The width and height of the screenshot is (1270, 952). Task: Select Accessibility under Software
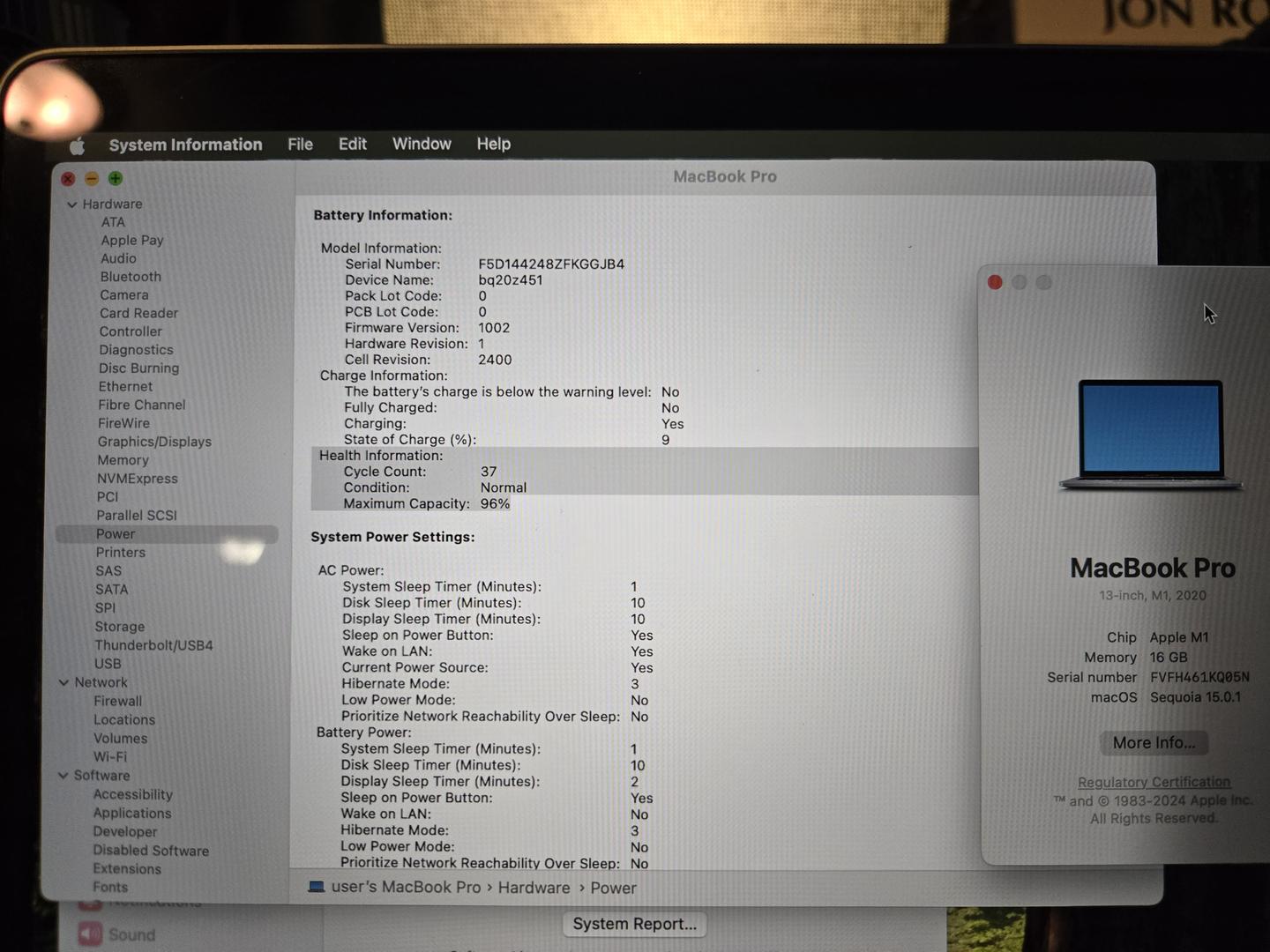pyautogui.click(x=133, y=795)
